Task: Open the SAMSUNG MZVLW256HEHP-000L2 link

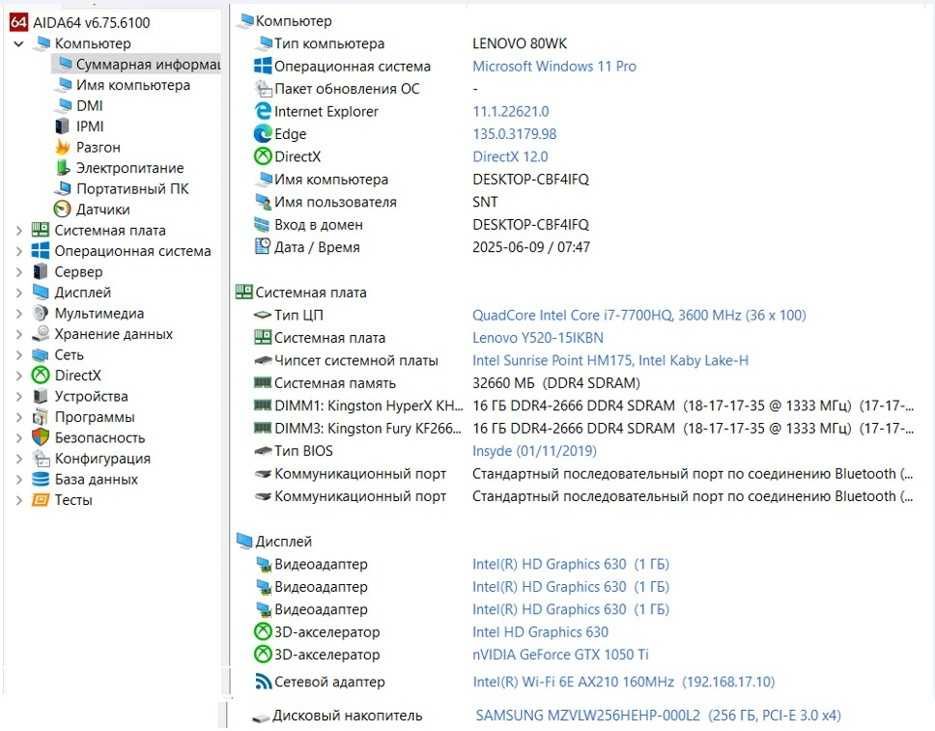Action: tap(658, 715)
